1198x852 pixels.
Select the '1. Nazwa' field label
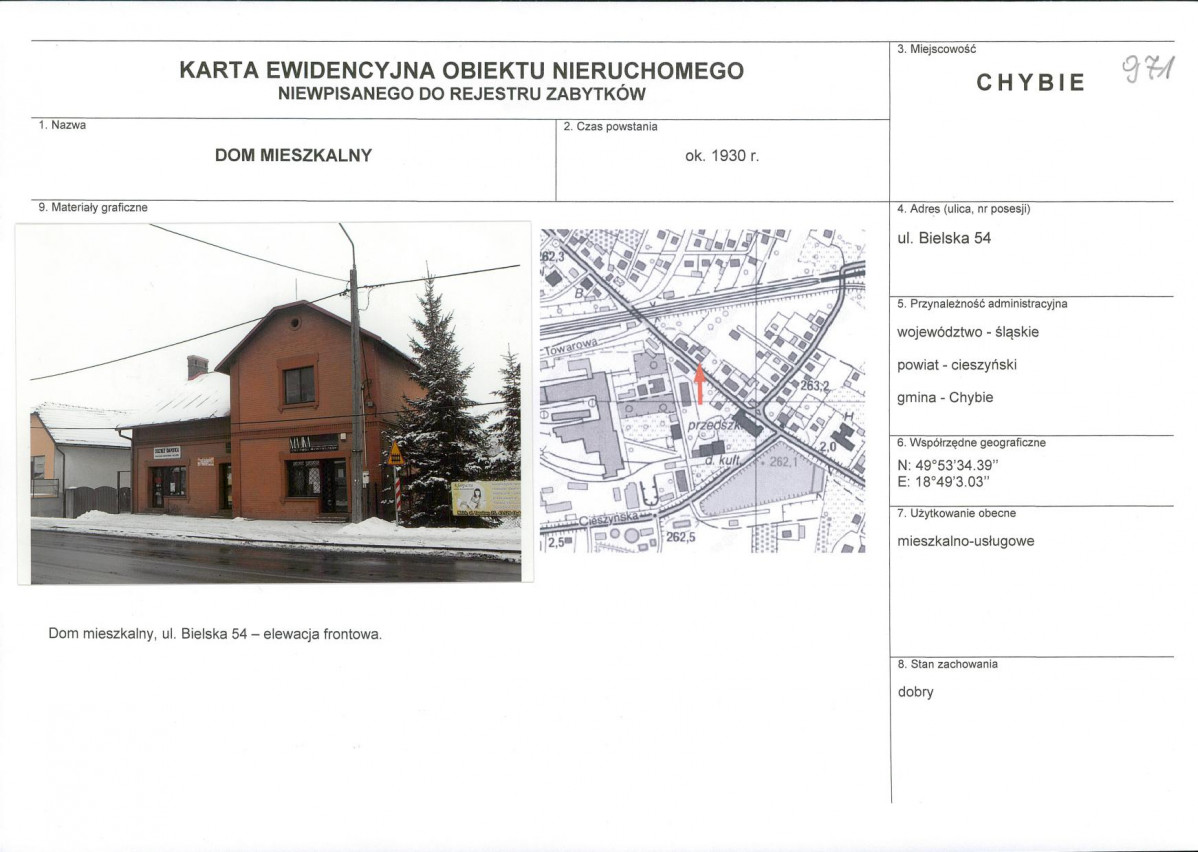point(62,125)
